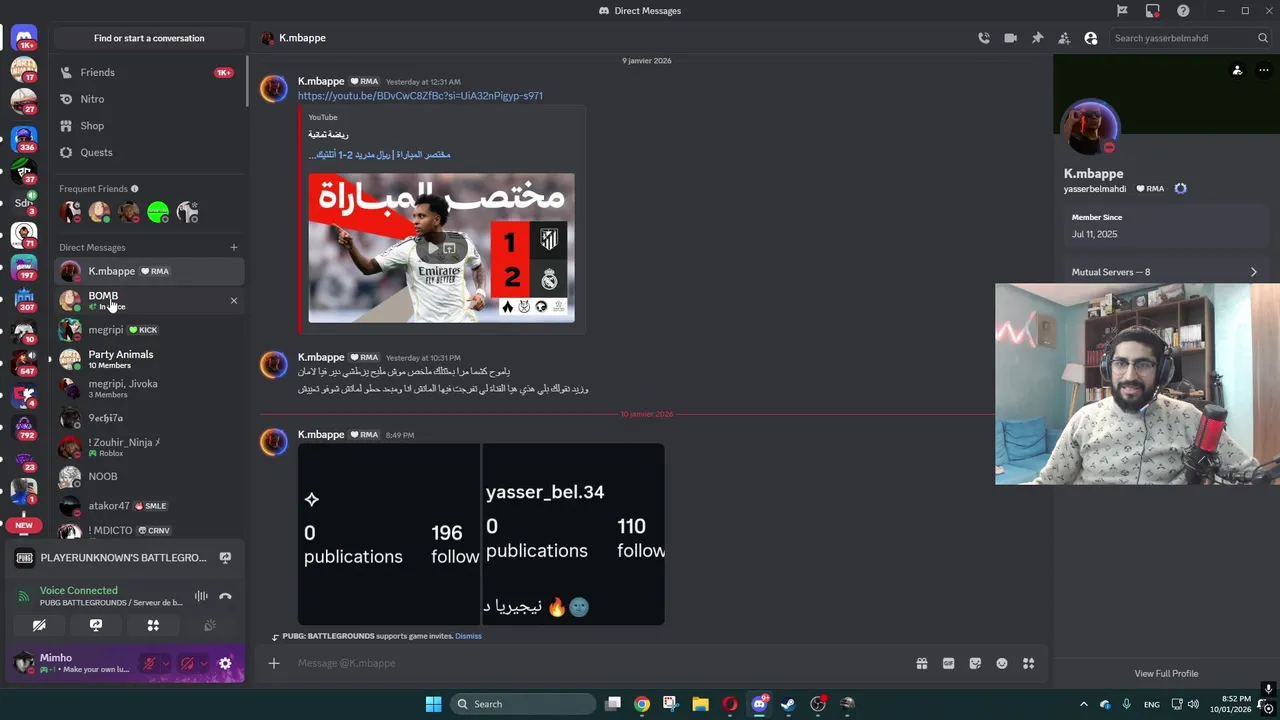This screenshot has height=720, width=1280.
Task: Dismiss the PUBG game invites notice
Action: click(x=468, y=636)
